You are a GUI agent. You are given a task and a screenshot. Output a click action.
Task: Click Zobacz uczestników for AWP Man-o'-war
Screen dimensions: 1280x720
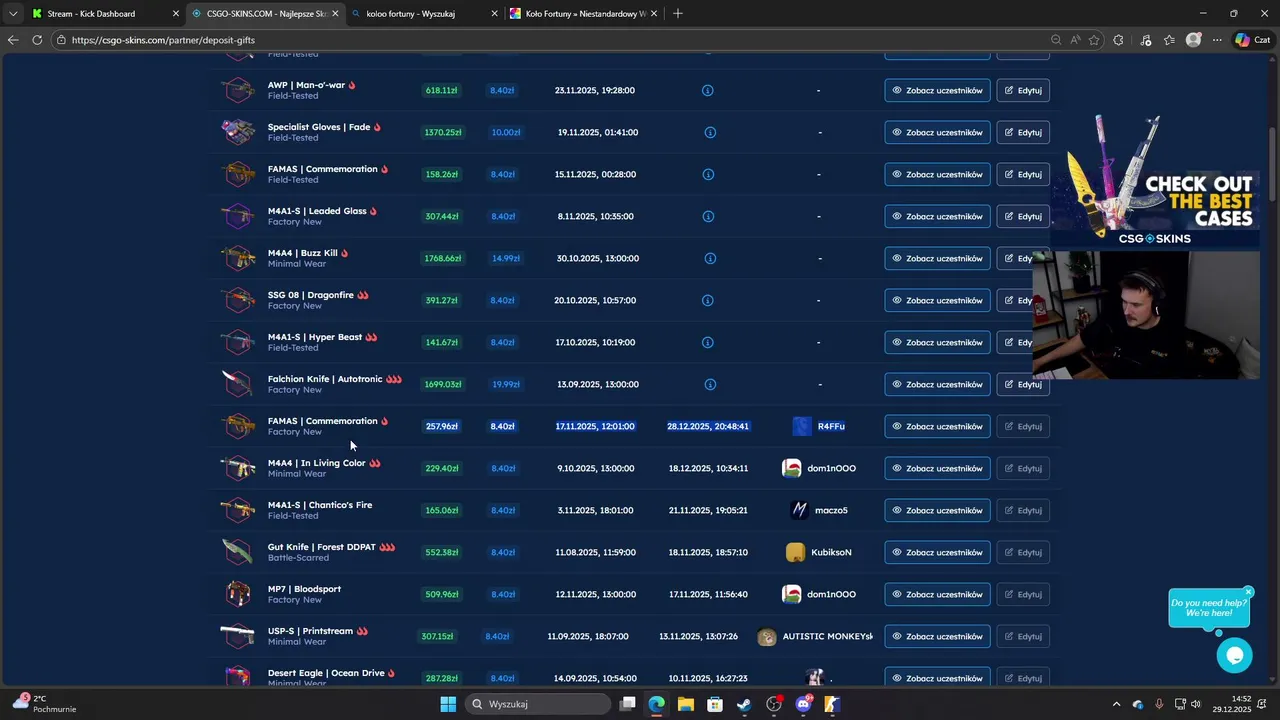pyautogui.click(x=937, y=90)
